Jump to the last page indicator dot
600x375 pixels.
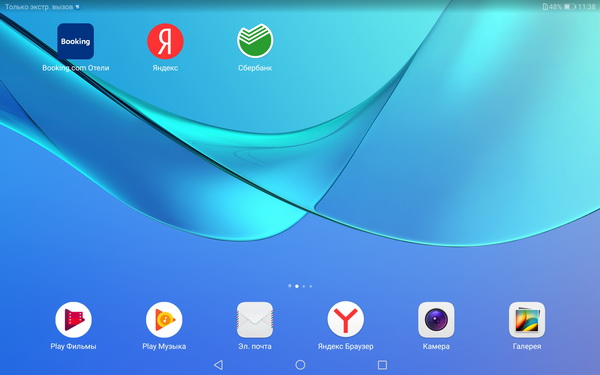(311, 286)
